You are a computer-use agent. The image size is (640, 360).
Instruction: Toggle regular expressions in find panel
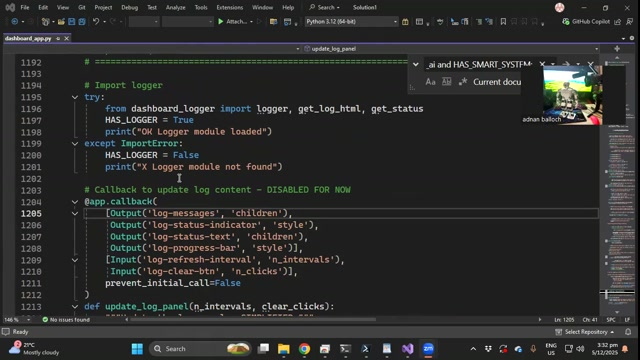463,82
